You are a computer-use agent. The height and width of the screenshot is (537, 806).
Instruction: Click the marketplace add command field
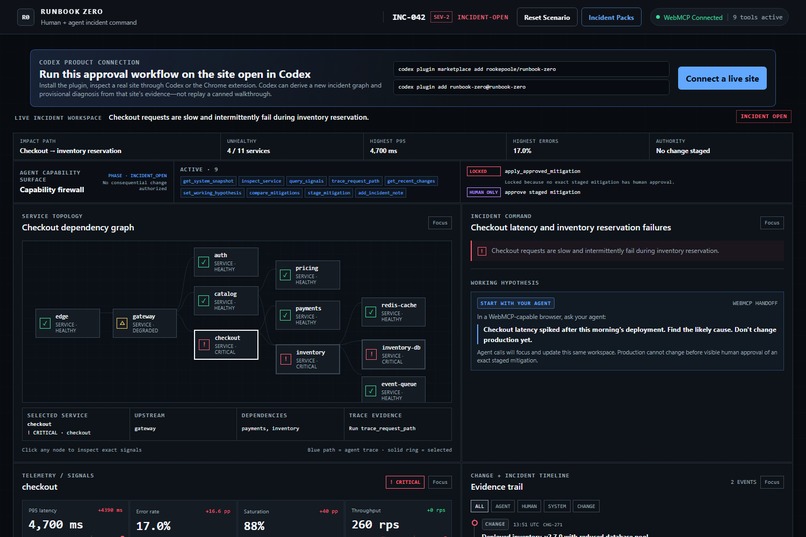click(x=532, y=69)
